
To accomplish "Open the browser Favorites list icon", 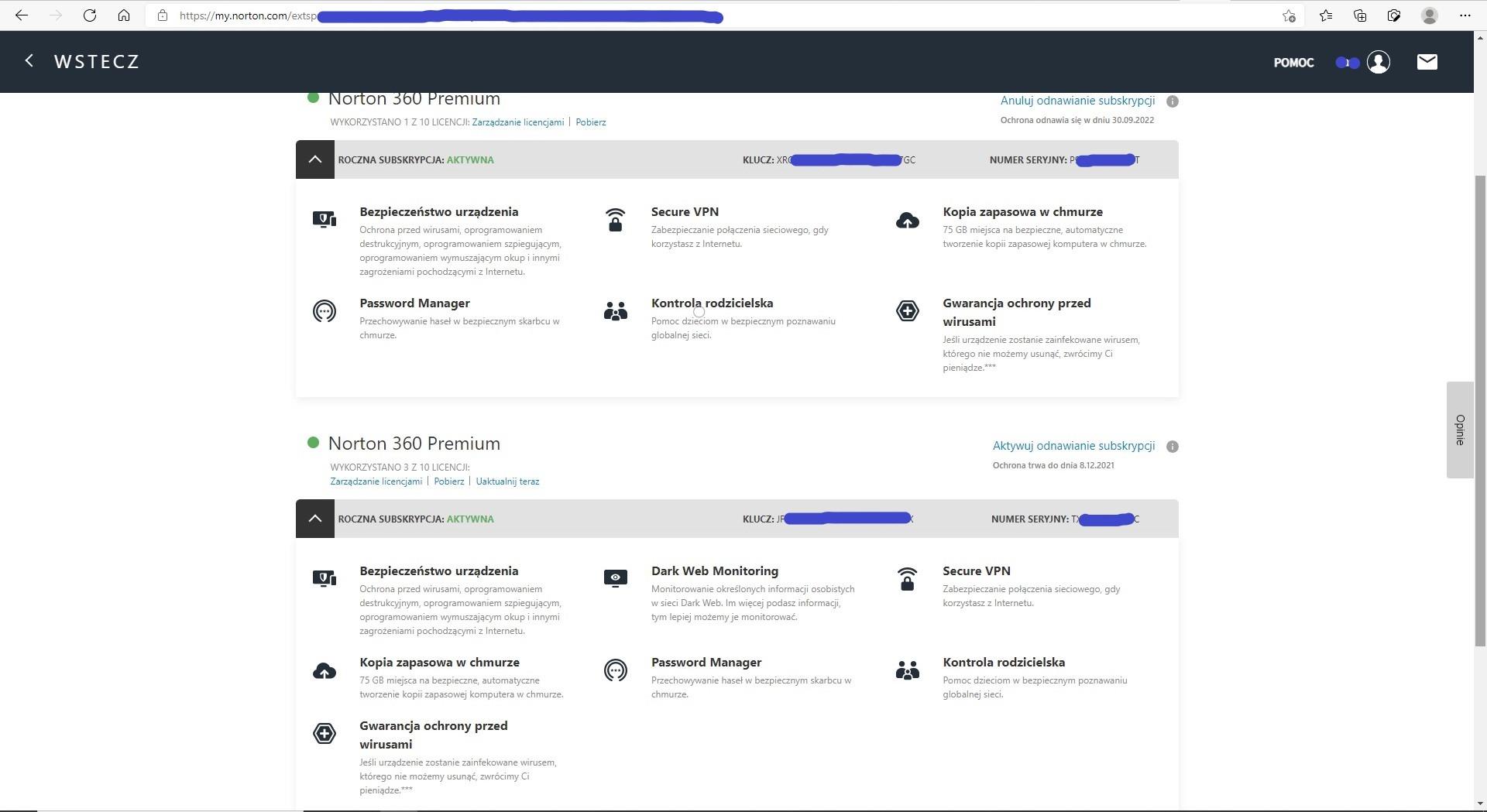I will pos(1326,15).
